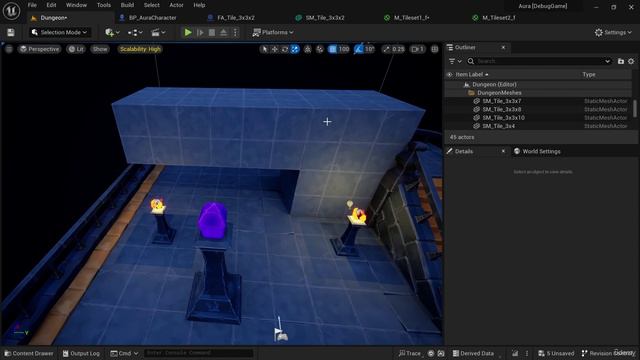Choose the Translate gizmo tool
Image resolution: width=640 pixels, height=360 pixels.
pos(275,49)
